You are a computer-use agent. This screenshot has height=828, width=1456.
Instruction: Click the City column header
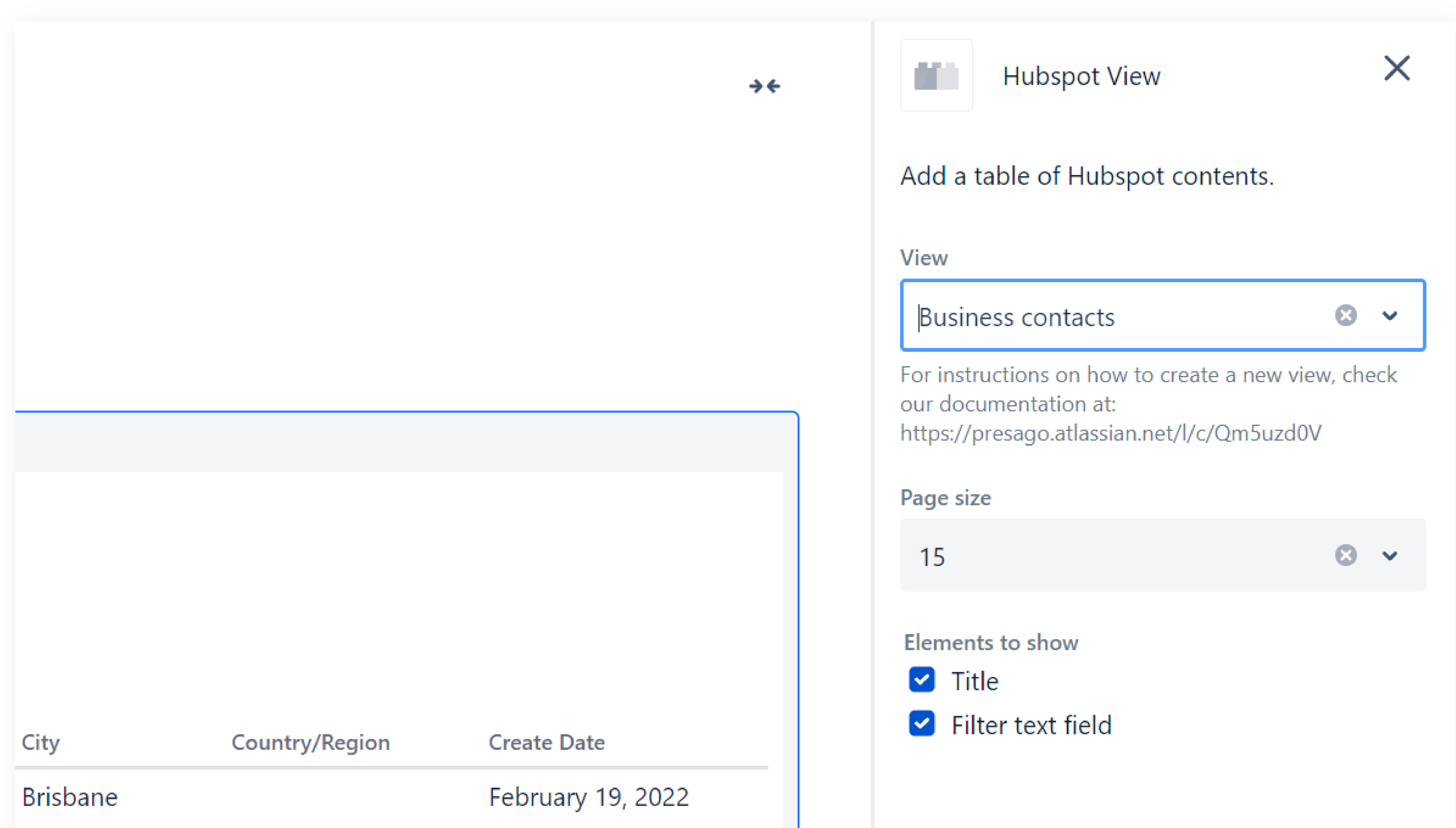[40, 742]
